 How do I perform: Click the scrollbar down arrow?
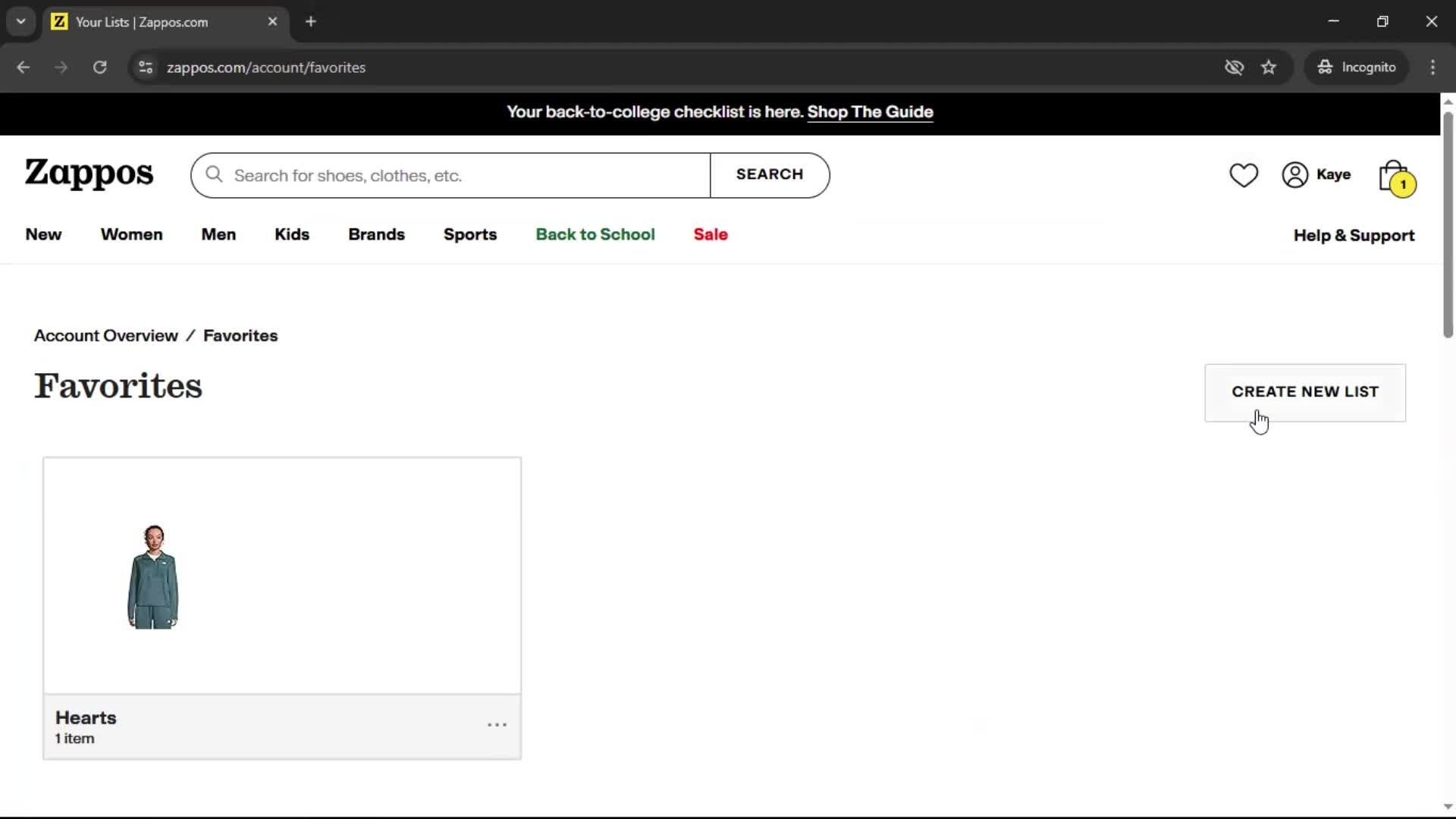click(x=1448, y=807)
